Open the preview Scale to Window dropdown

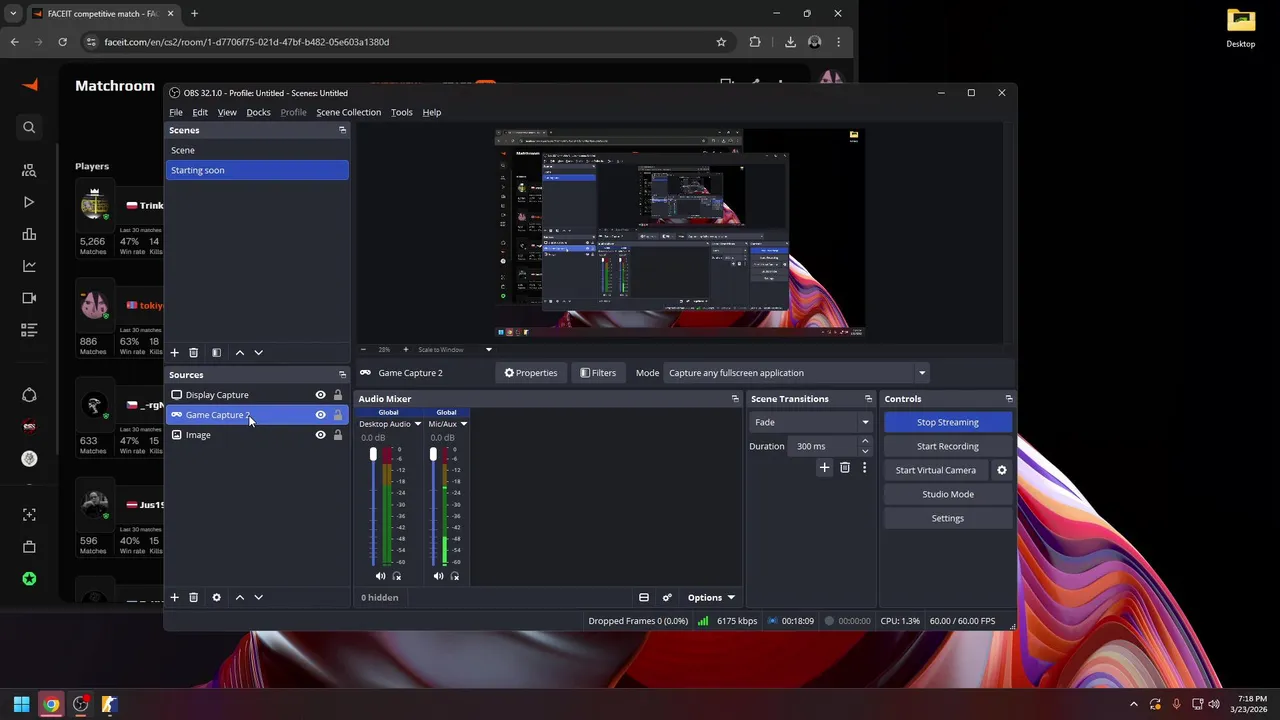tap(455, 350)
